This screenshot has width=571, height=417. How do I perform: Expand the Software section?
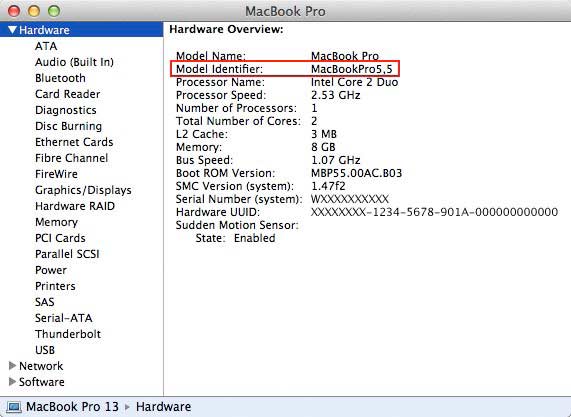12,382
